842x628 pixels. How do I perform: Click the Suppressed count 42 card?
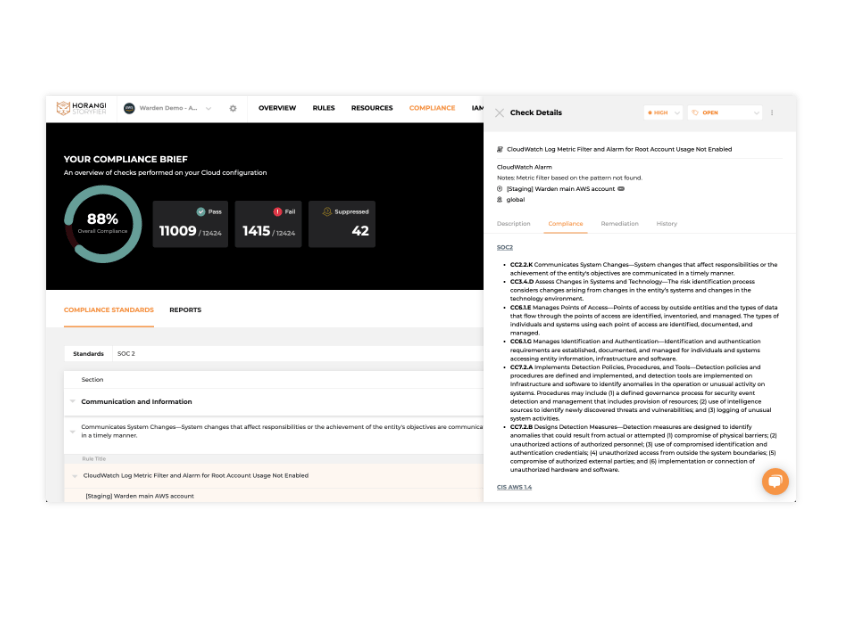point(342,224)
